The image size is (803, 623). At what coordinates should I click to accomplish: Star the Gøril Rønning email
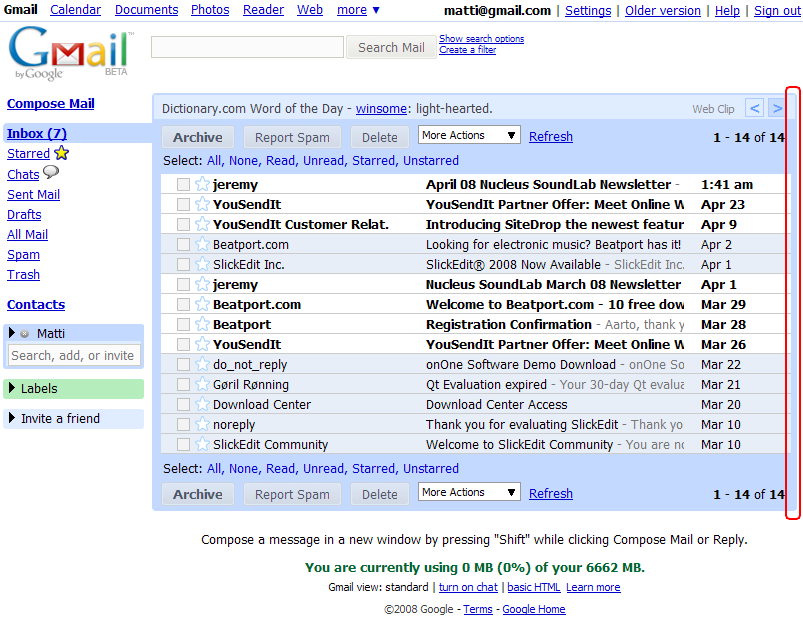click(x=202, y=383)
